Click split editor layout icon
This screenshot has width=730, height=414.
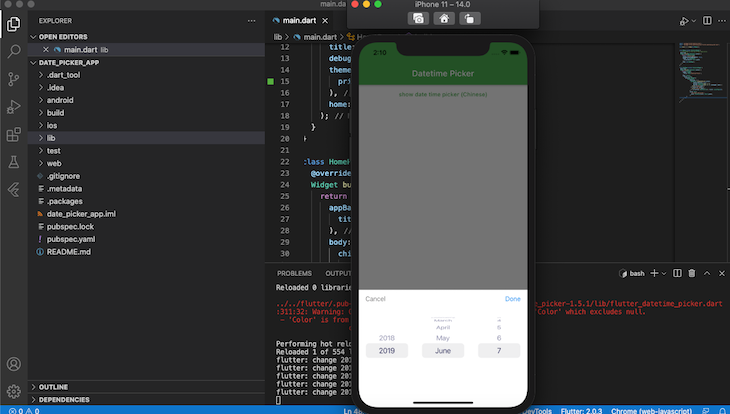pos(707,20)
